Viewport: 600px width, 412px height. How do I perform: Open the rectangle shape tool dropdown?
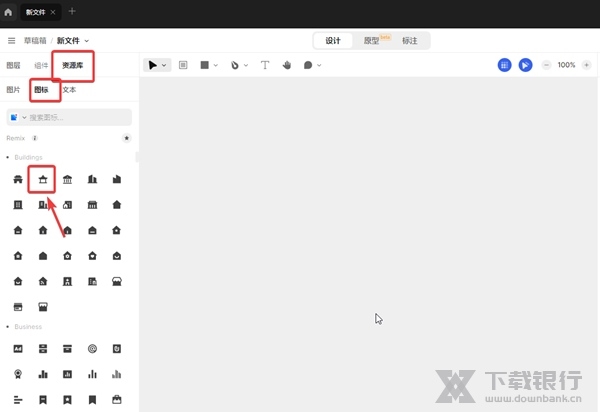pos(208,65)
